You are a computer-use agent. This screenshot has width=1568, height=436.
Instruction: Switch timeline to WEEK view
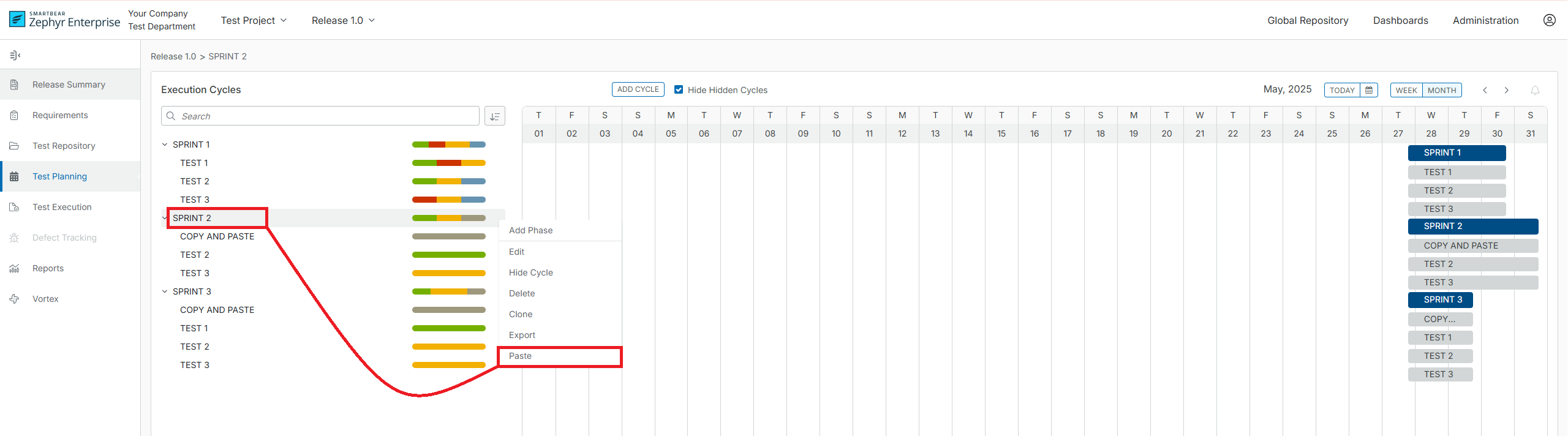click(1406, 90)
